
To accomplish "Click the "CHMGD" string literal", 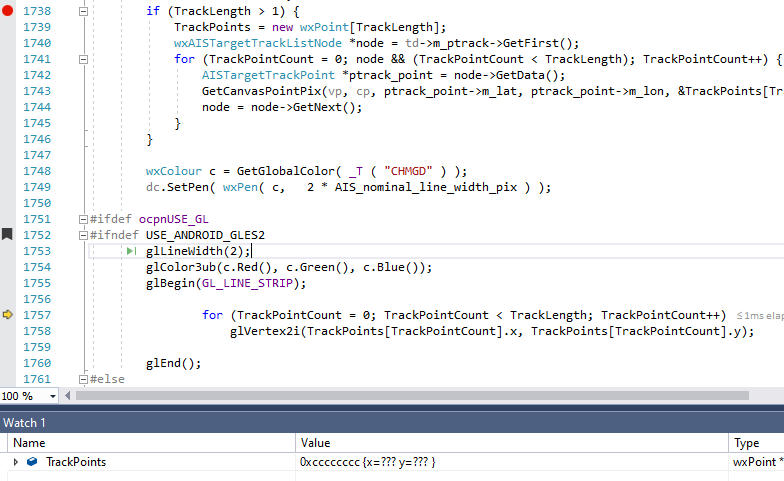I will 408,171.
